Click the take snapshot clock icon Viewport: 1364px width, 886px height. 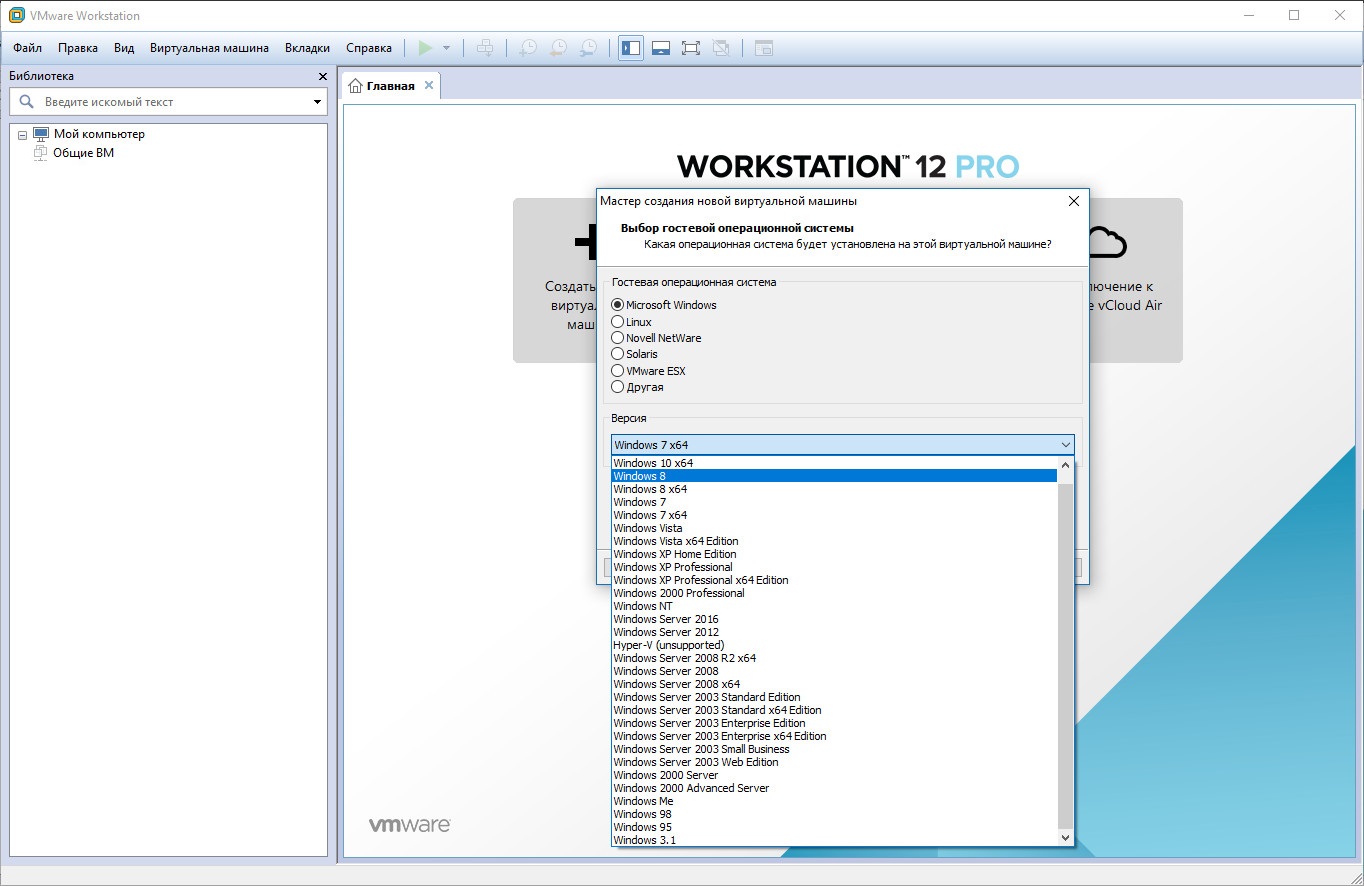point(527,48)
